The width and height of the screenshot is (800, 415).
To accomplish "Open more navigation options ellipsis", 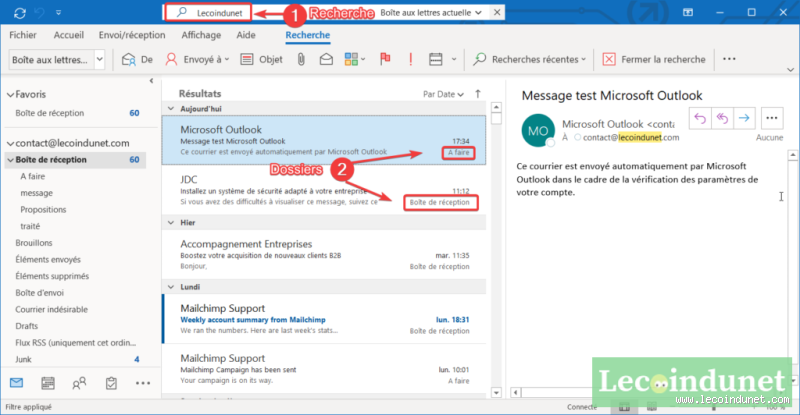I will click(143, 383).
